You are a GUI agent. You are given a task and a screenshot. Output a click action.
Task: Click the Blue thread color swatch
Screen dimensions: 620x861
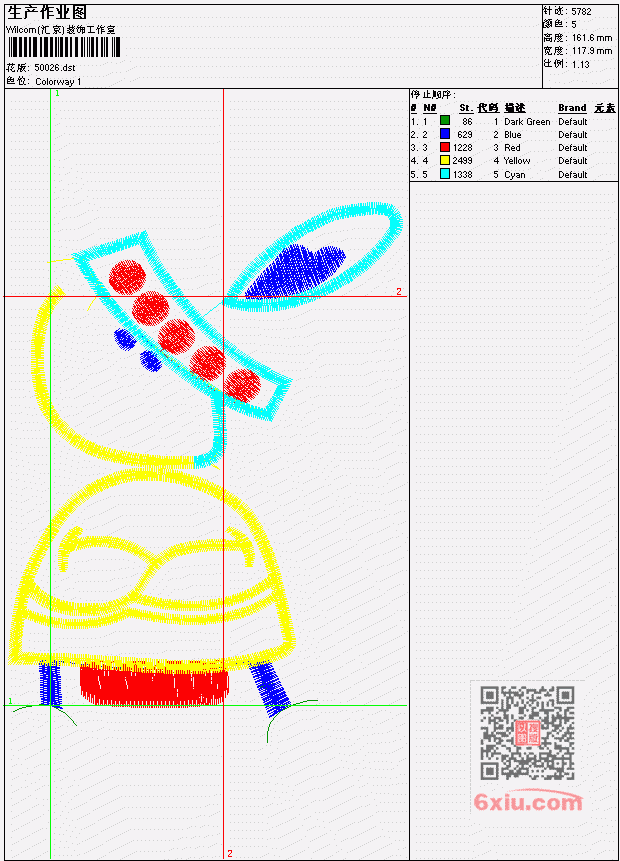click(x=445, y=134)
